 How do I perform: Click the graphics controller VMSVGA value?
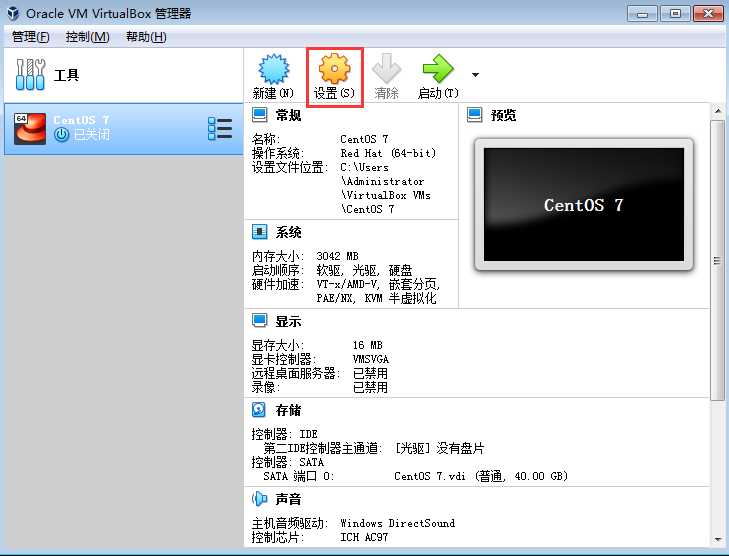(371, 359)
